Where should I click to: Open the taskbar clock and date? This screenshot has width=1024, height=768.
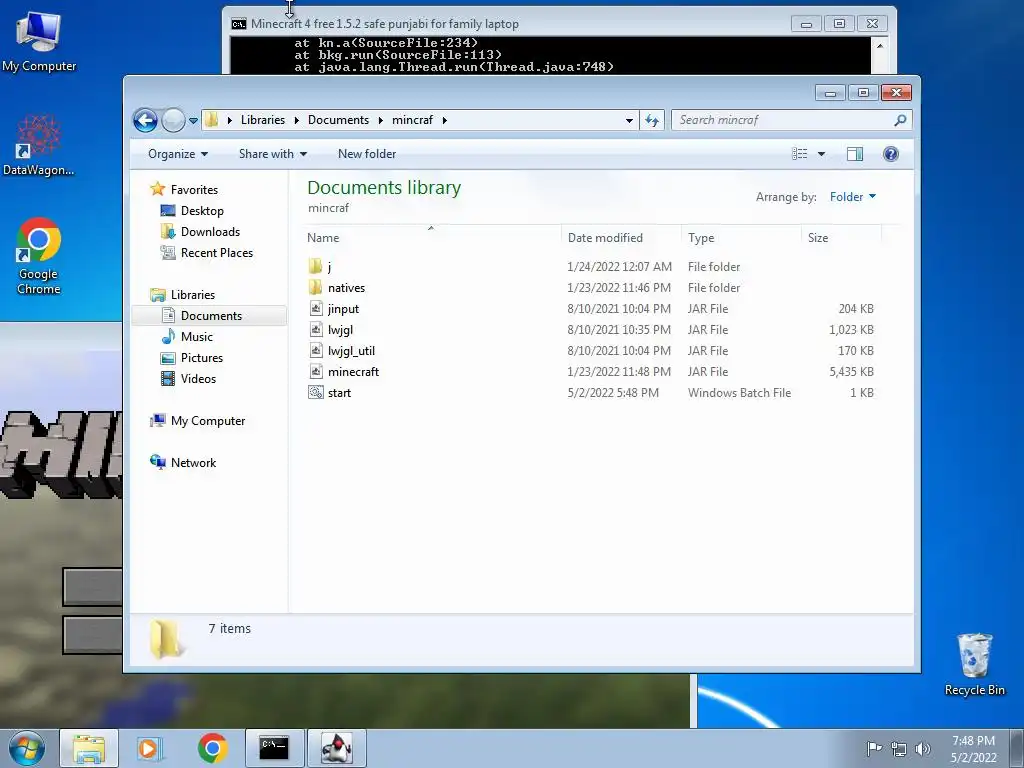(x=973, y=749)
